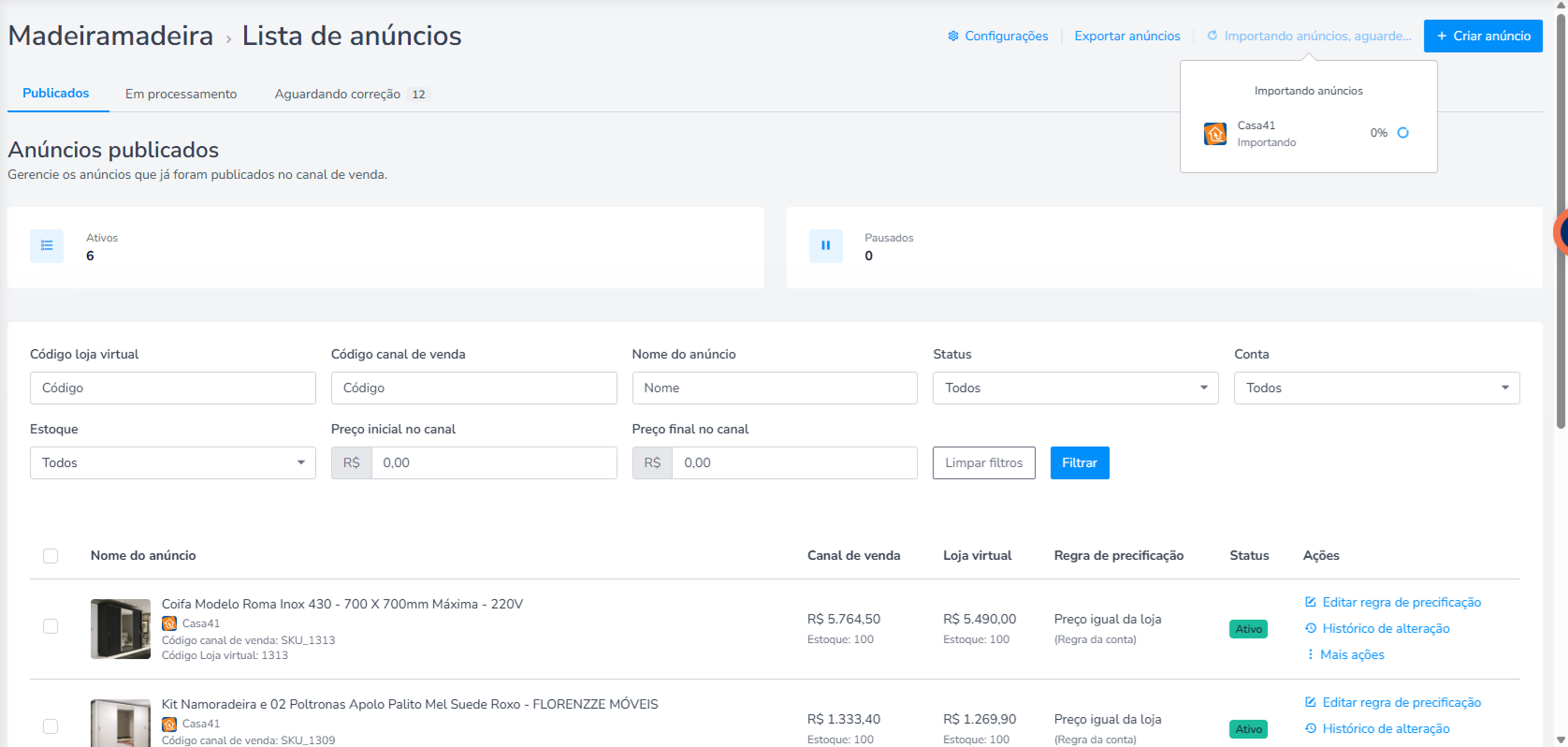Click the Casa41 logo in import popup
Viewport: 1568px width, 747px height.
click(1215, 134)
